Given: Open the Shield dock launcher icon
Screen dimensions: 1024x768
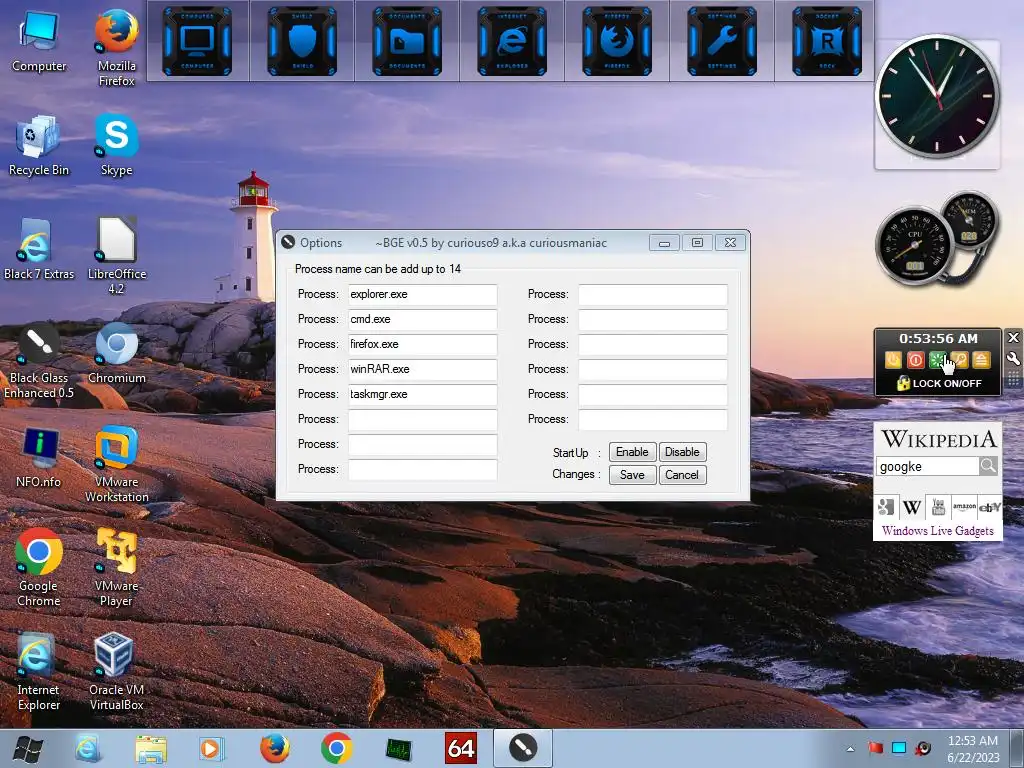Looking at the screenshot, I should (x=302, y=41).
